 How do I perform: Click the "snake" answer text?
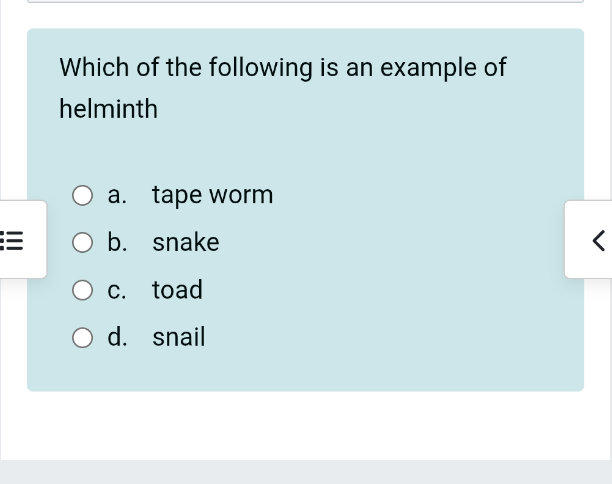coord(186,243)
